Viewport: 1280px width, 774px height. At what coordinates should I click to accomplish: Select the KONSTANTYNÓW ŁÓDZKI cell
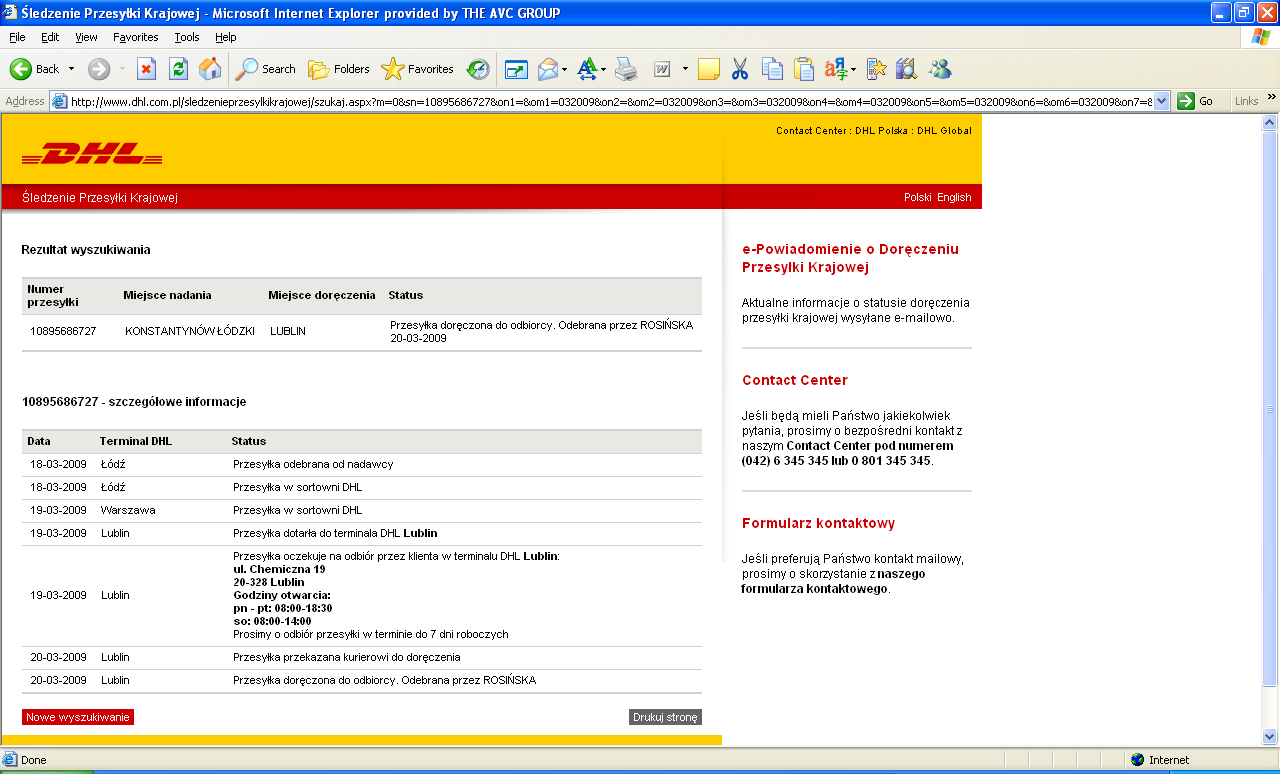(x=190, y=331)
